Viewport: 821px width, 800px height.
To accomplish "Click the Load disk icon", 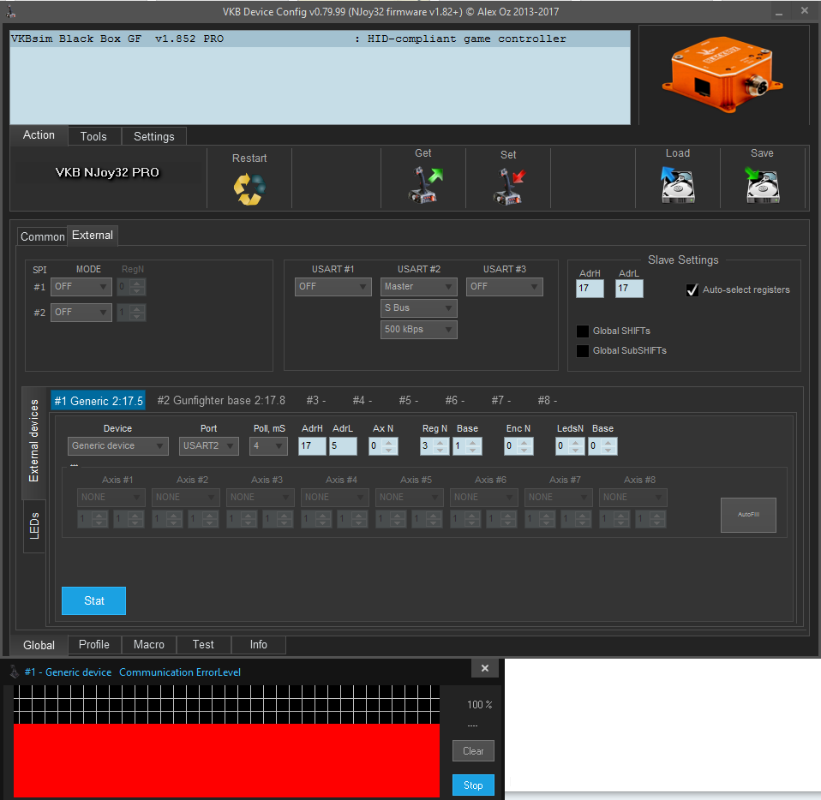I will pos(677,185).
